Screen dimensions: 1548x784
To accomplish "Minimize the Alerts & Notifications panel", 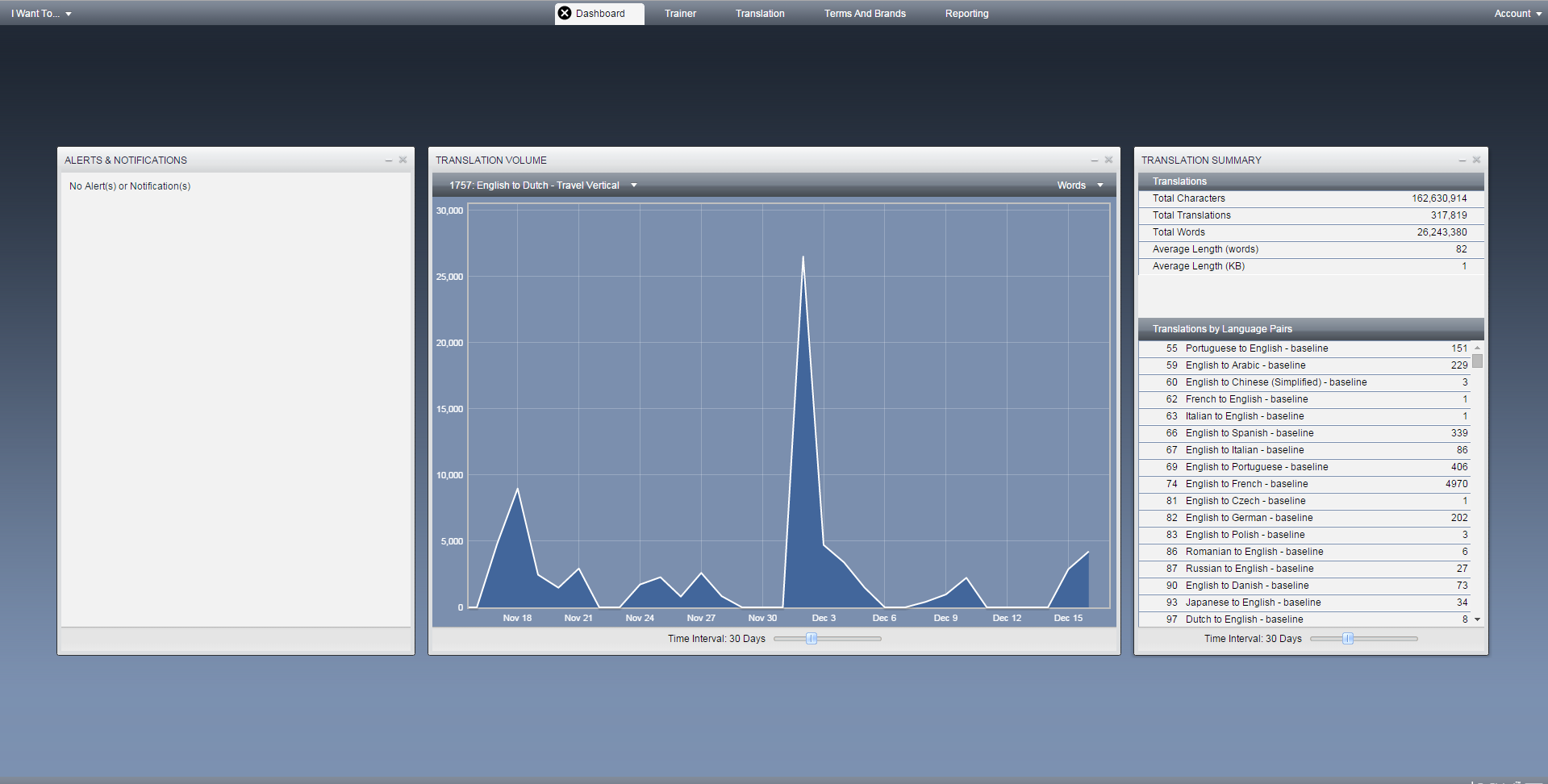I will click(x=389, y=161).
